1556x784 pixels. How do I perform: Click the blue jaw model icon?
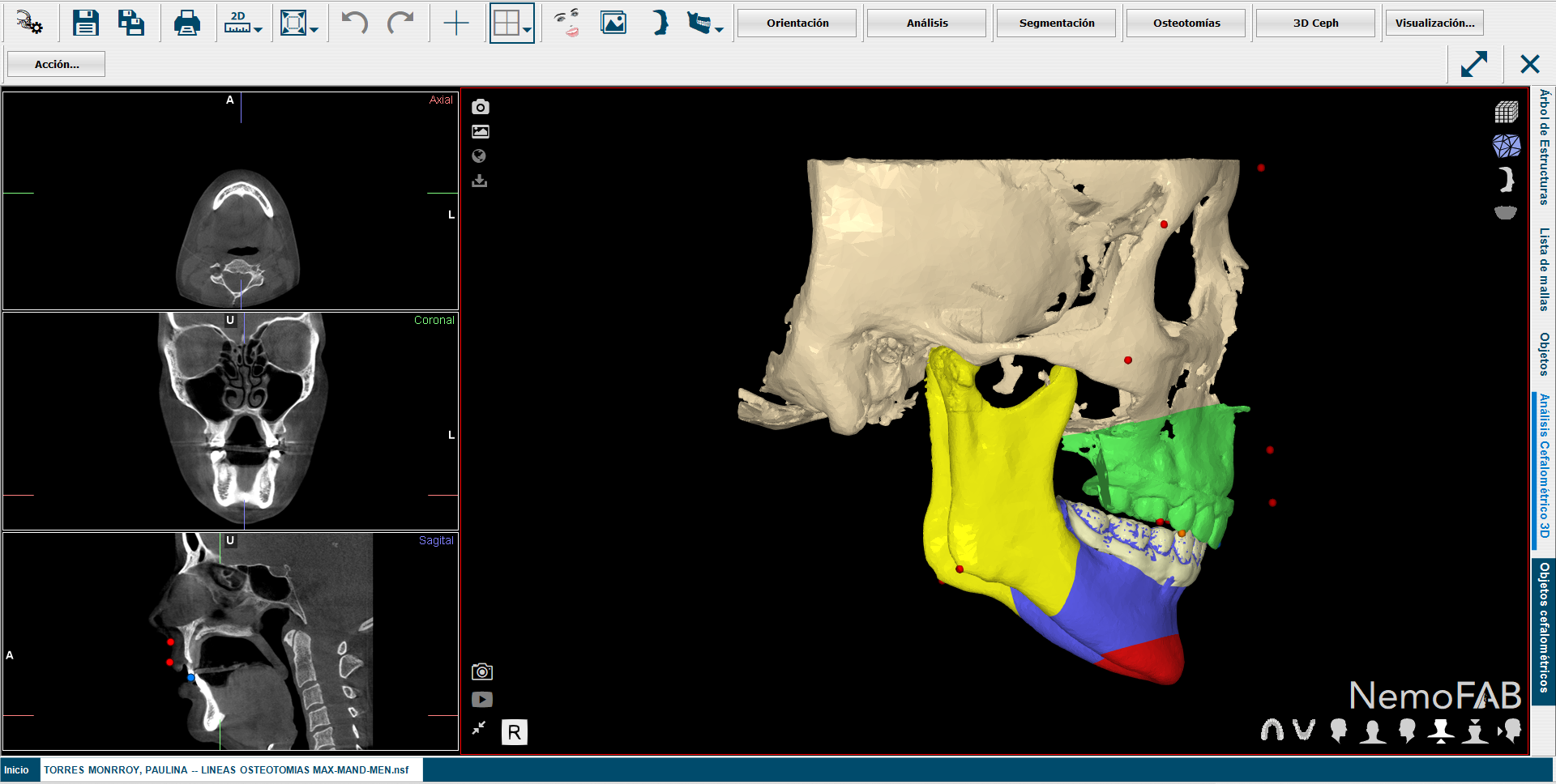[699, 23]
